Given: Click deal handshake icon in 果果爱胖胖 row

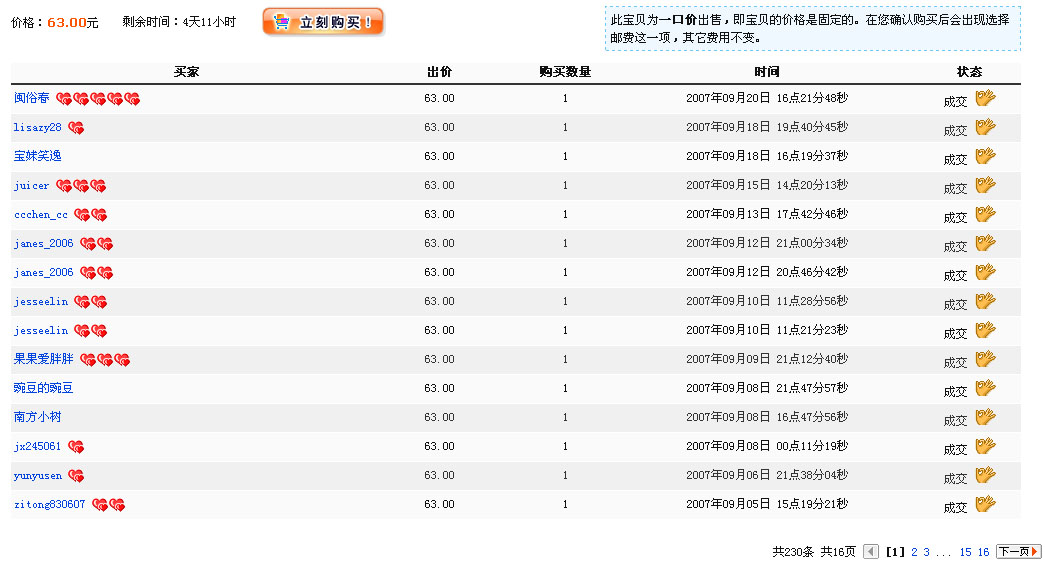Looking at the screenshot, I should pos(986,359).
